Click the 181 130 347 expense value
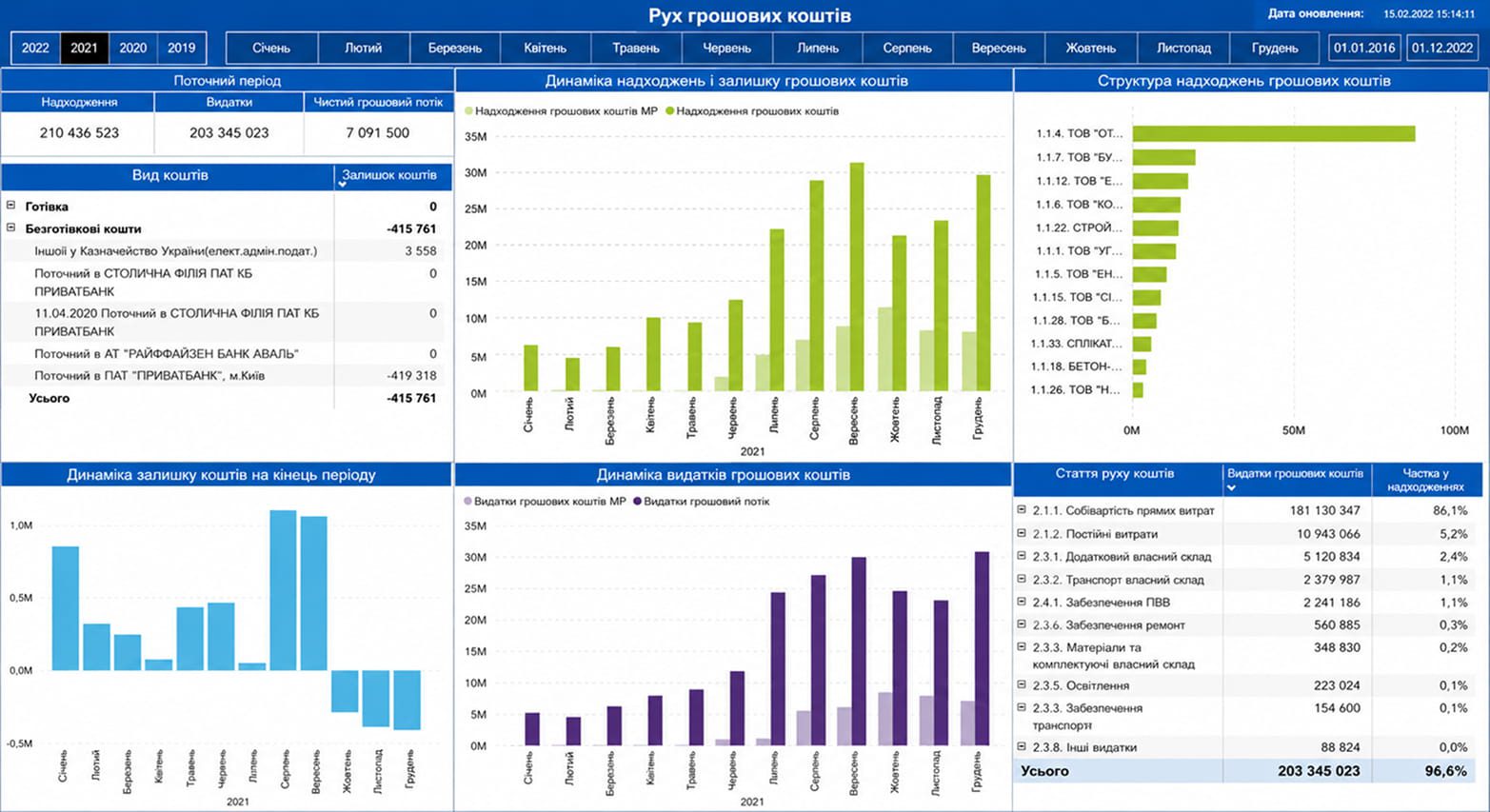The width and height of the screenshot is (1490, 812). (1324, 510)
